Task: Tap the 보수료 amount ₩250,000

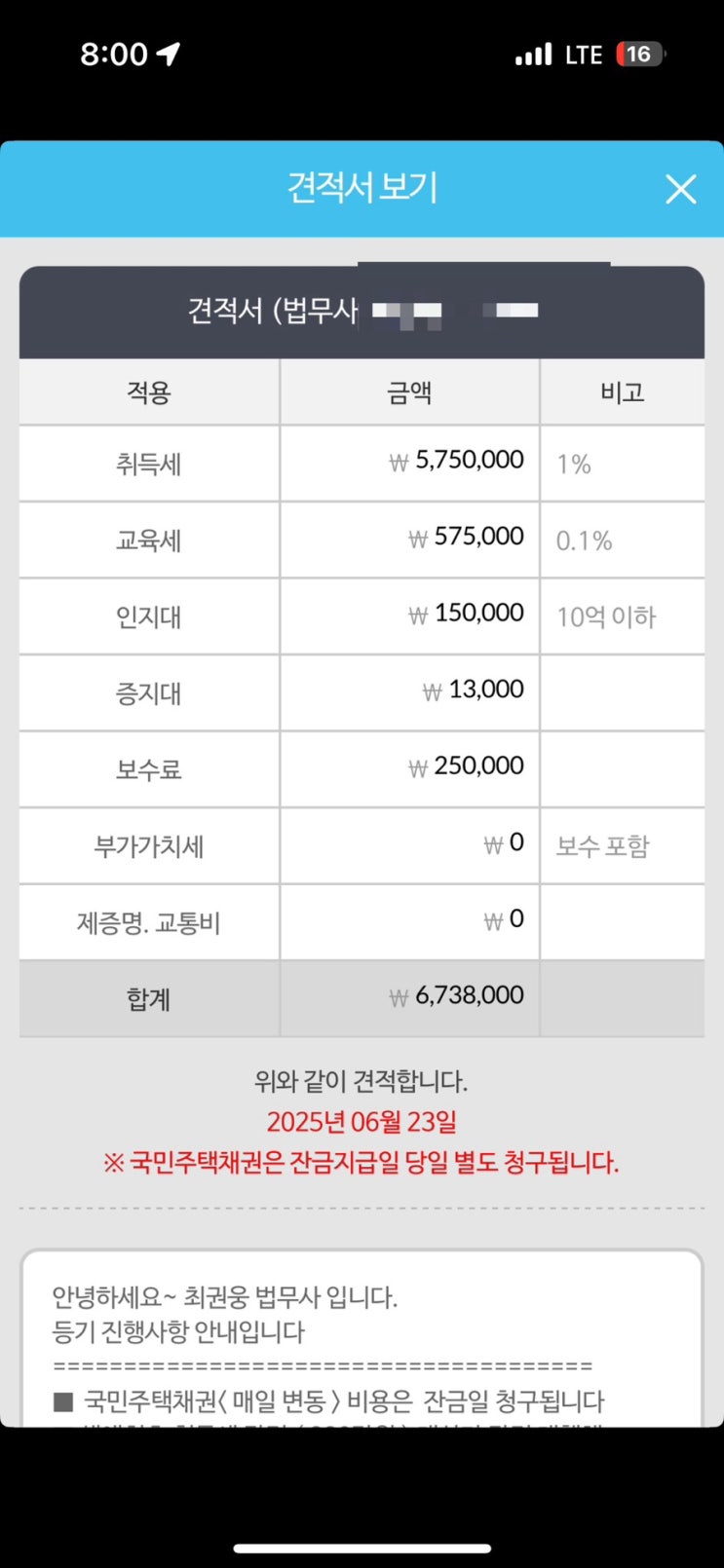Action: [466, 766]
